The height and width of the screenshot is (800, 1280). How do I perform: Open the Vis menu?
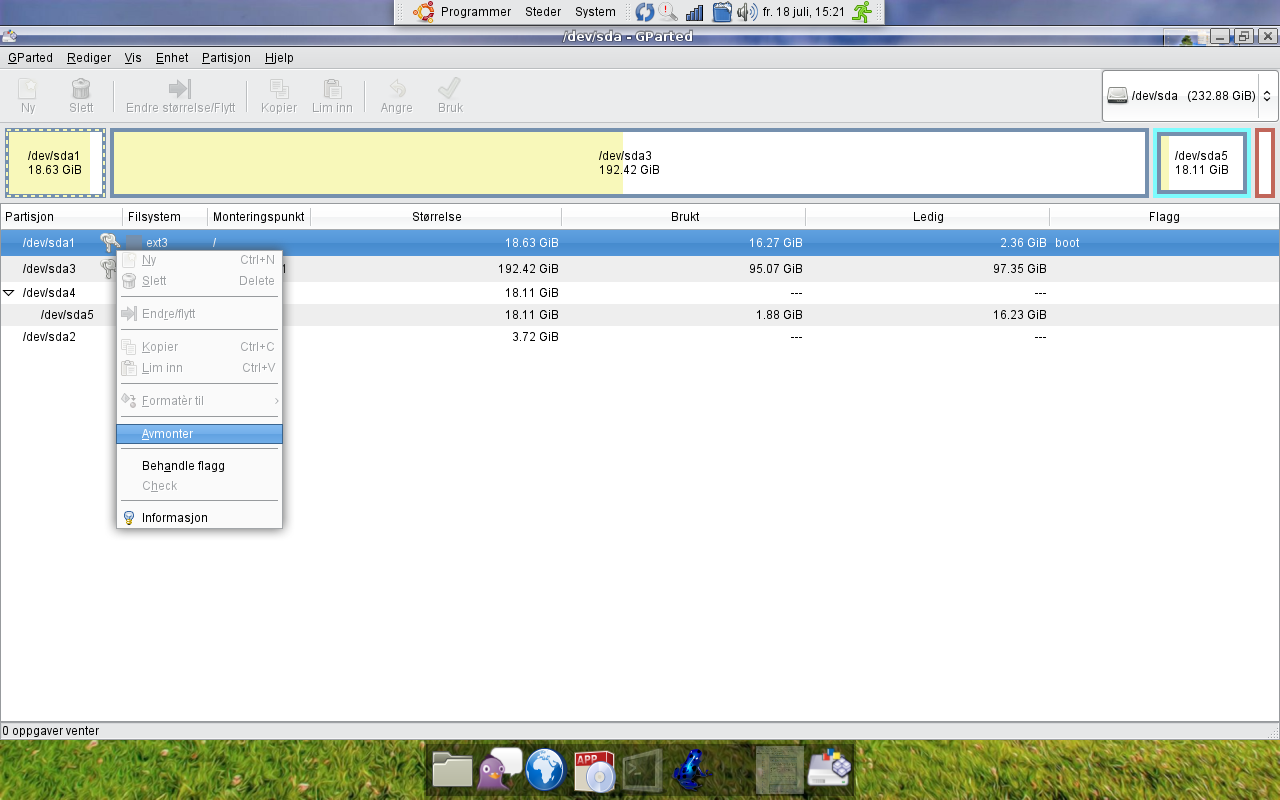(133, 58)
